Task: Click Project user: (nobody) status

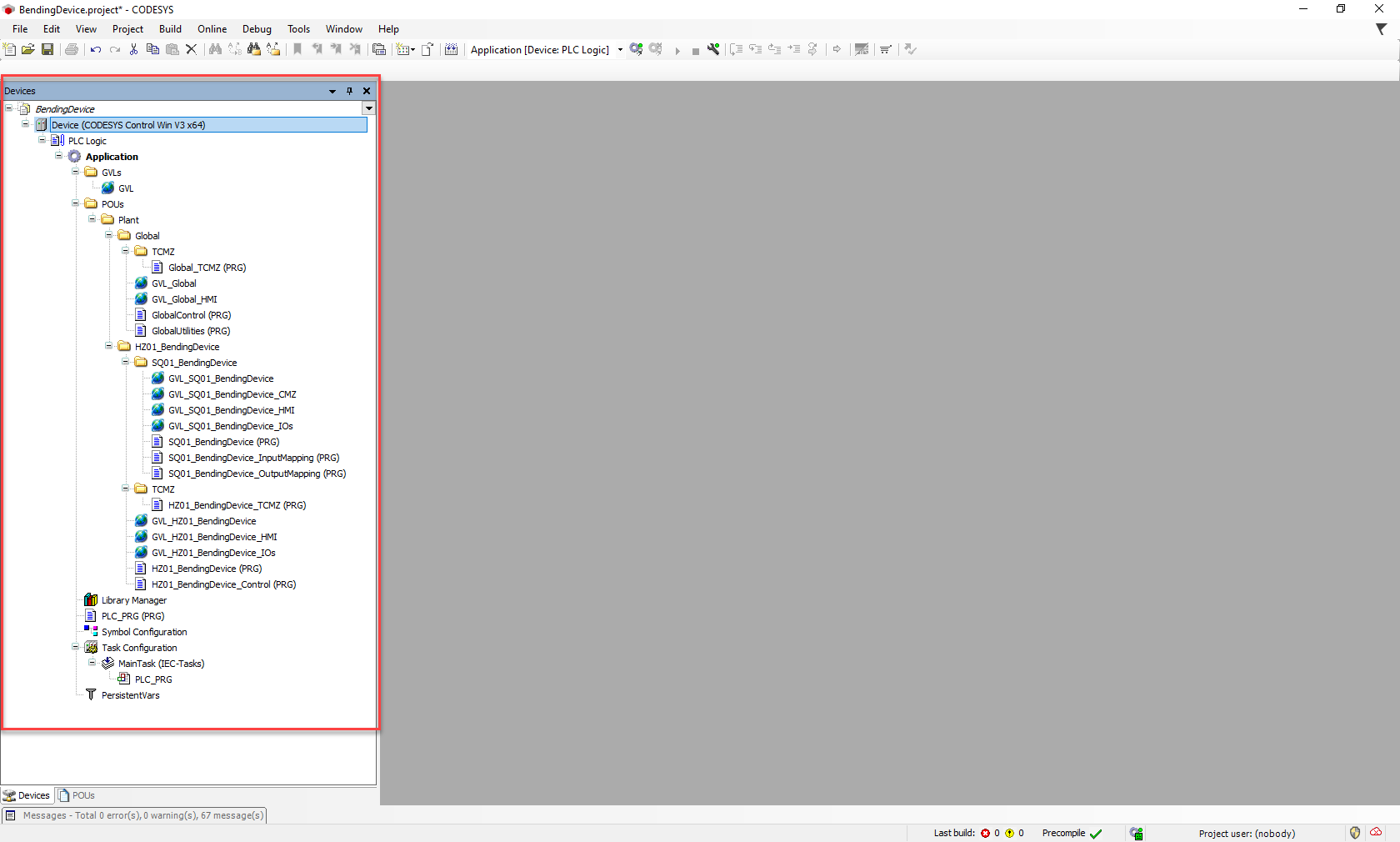Action: pyautogui.click(x=1247, y=833)
